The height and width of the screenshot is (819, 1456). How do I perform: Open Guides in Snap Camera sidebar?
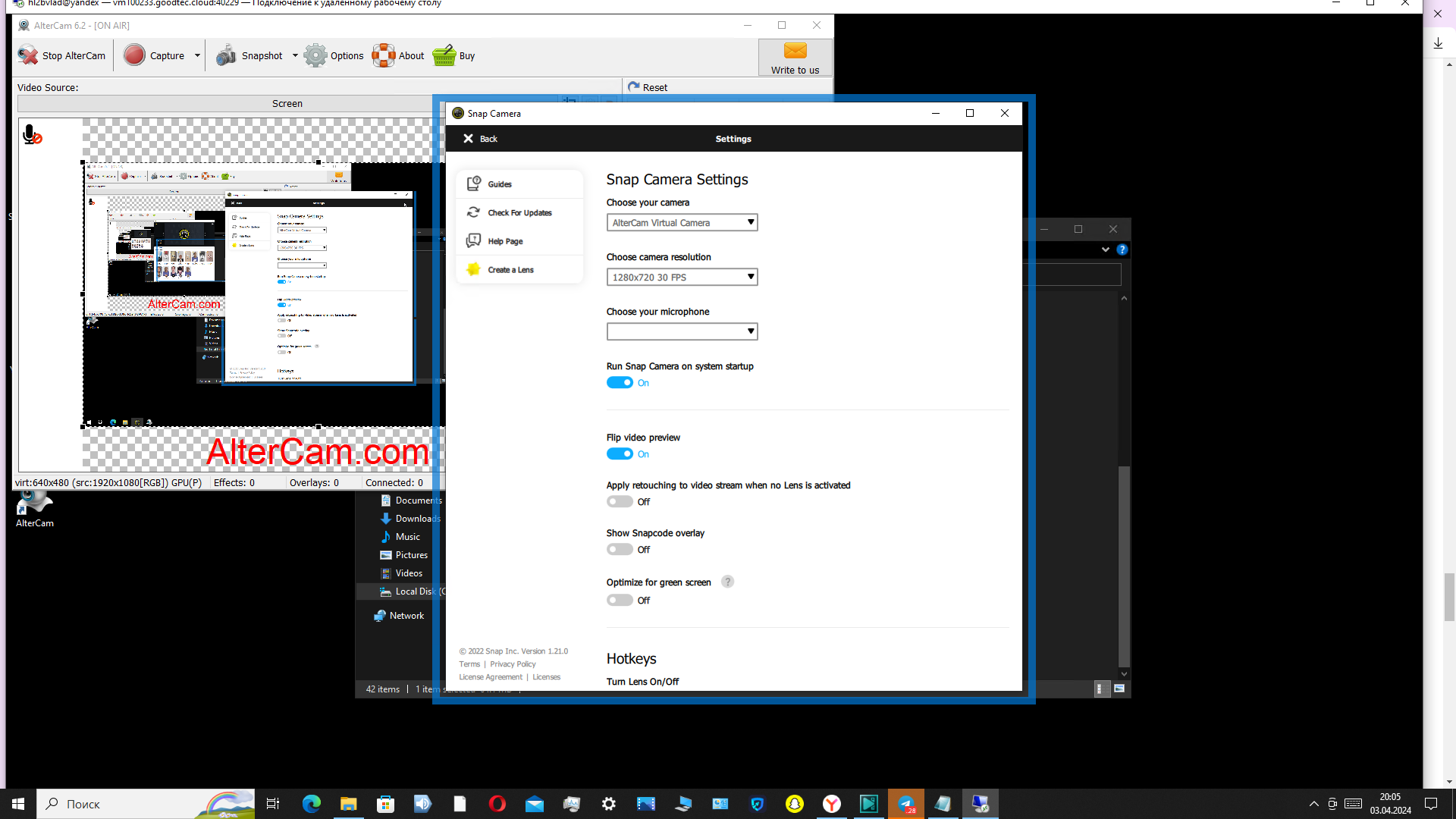(519, 184)
